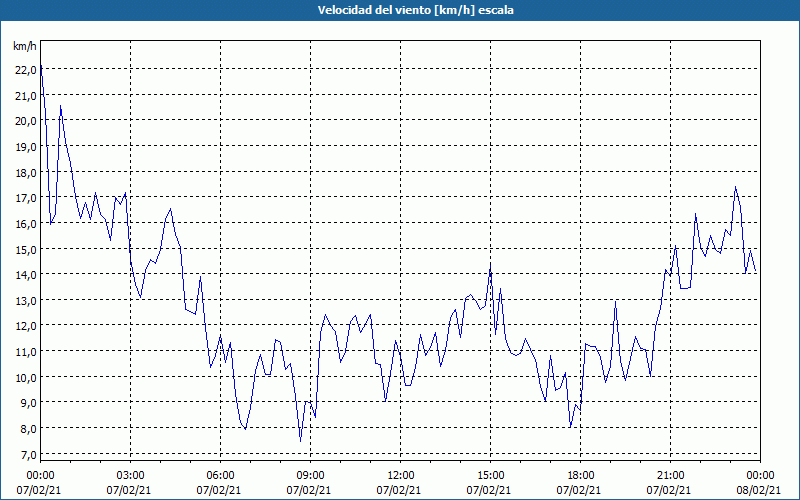Click the 17,0 y-axis value
This screenshot has height=500, width=800.
pos(26,198)
